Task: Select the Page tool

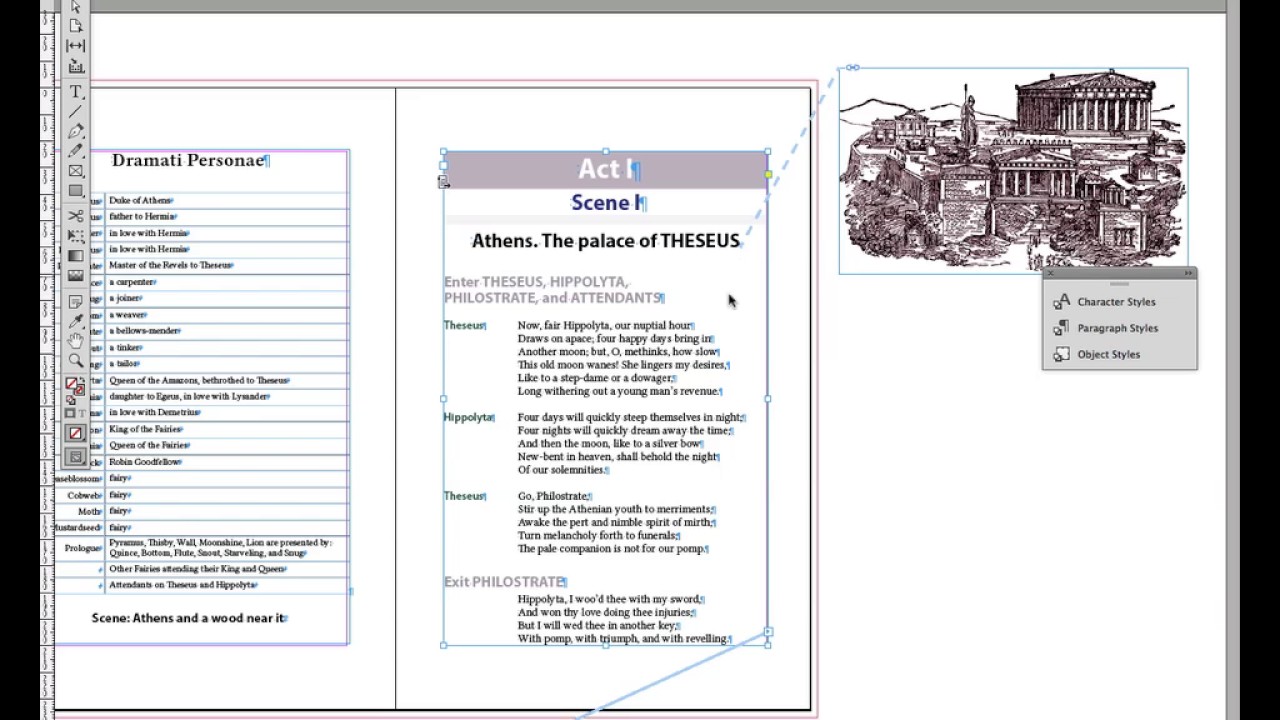Action: (76, 26)
